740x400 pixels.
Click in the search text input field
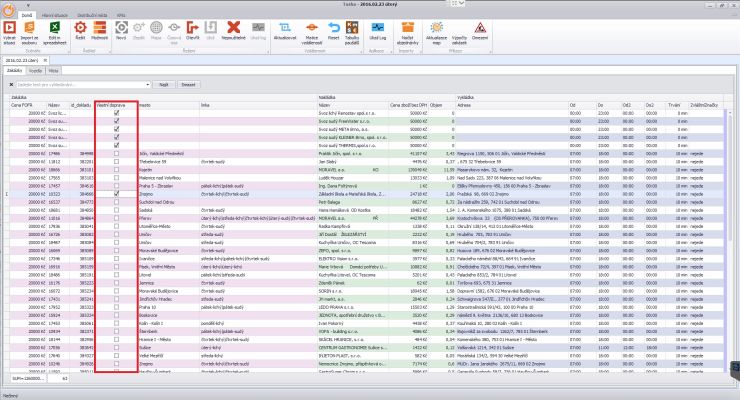coord(81,84)
